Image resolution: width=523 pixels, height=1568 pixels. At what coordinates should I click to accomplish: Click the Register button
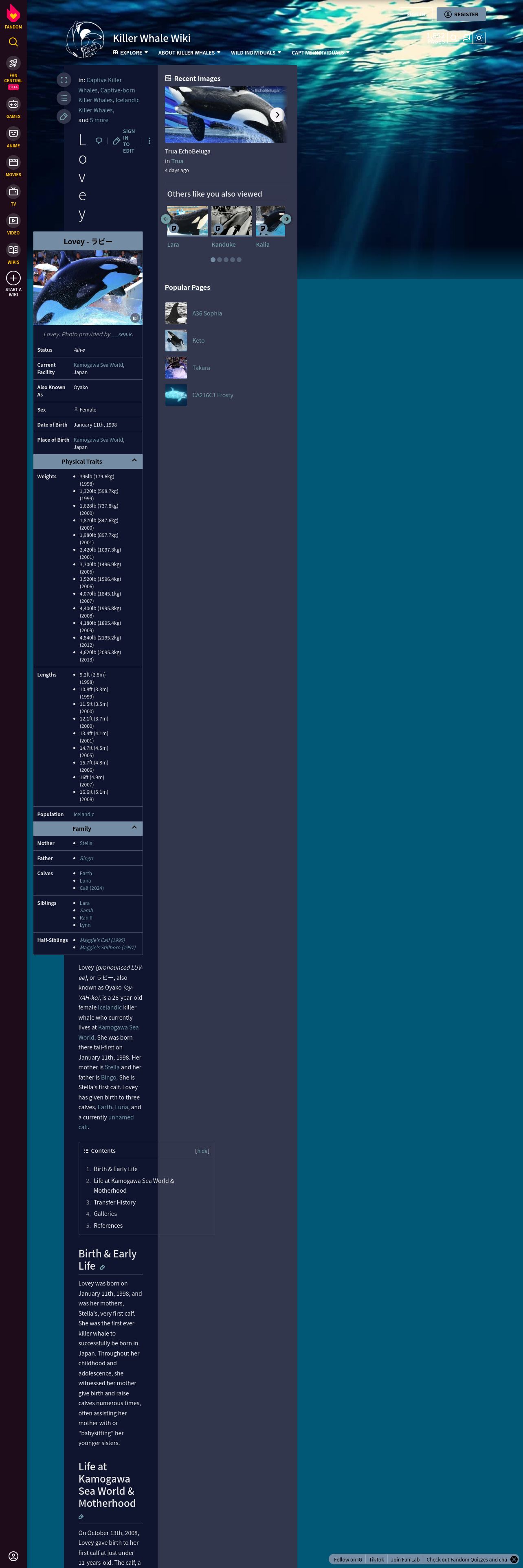[x=461, y=14]
